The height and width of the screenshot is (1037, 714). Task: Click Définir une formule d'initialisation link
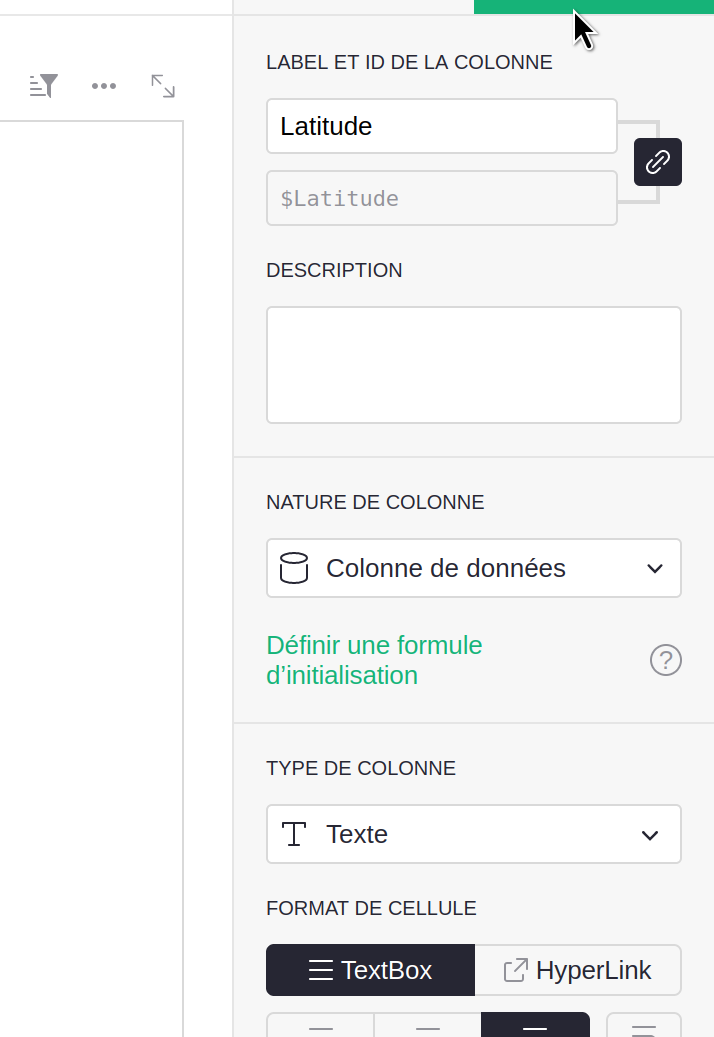pyautogui.click(x=374, y=660)
